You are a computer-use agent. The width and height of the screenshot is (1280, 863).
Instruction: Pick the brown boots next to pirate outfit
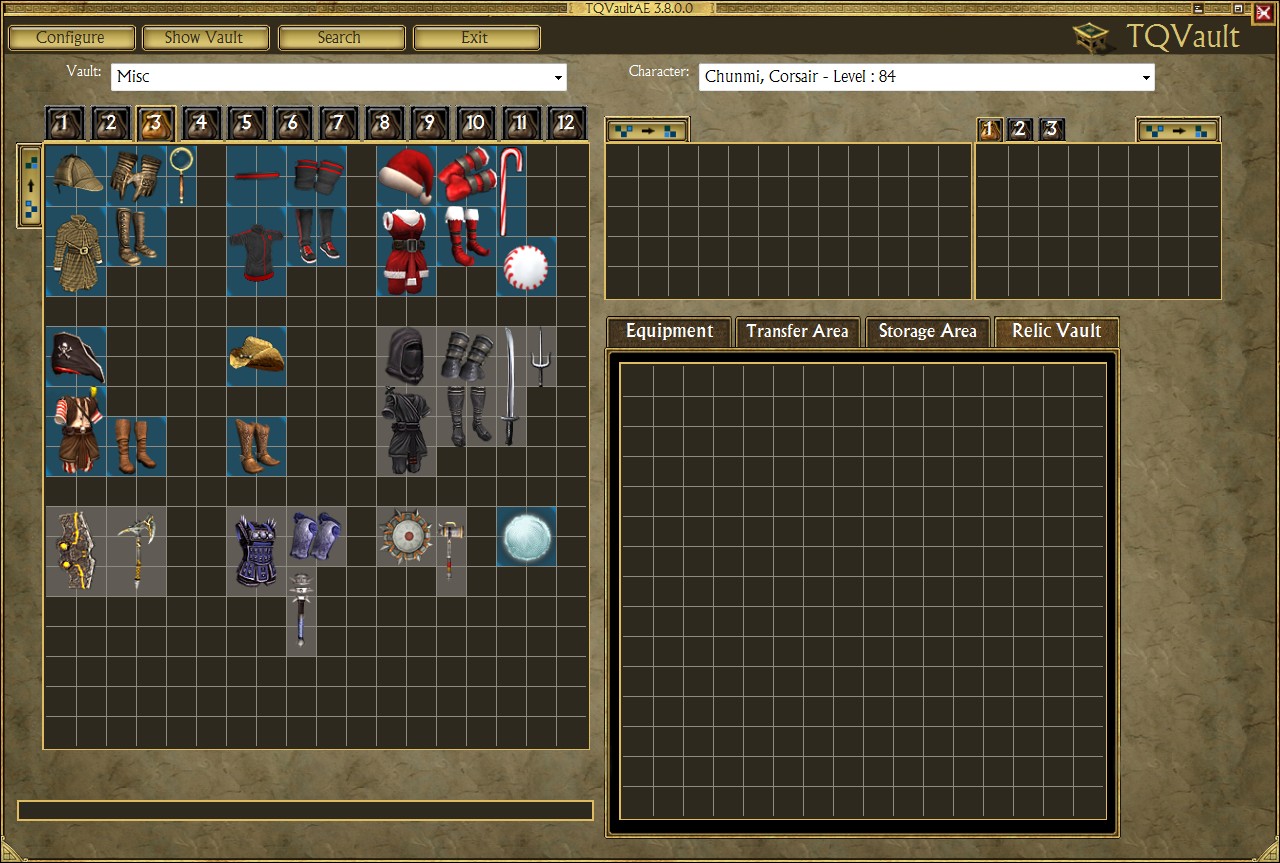[136, 446]
